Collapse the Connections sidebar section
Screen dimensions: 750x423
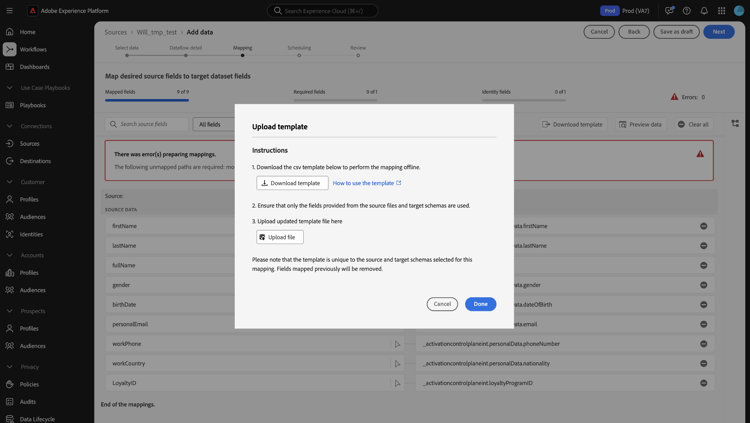pos(10,126)
